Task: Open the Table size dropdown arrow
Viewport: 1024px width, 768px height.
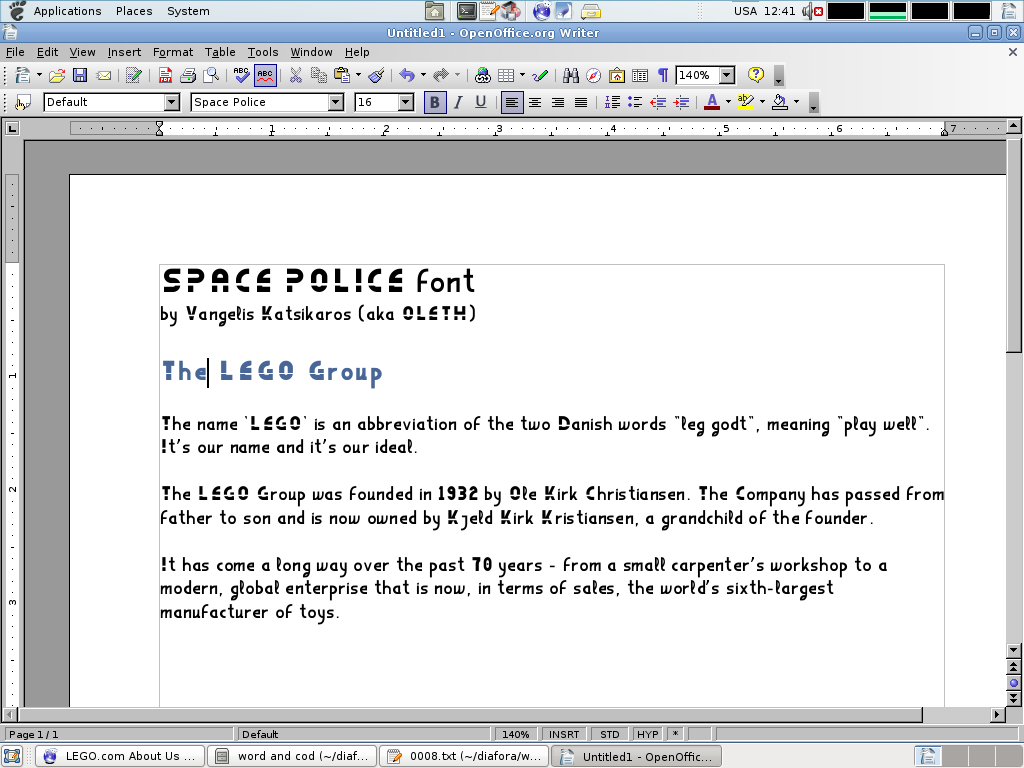Action: (x=522, y=76)
